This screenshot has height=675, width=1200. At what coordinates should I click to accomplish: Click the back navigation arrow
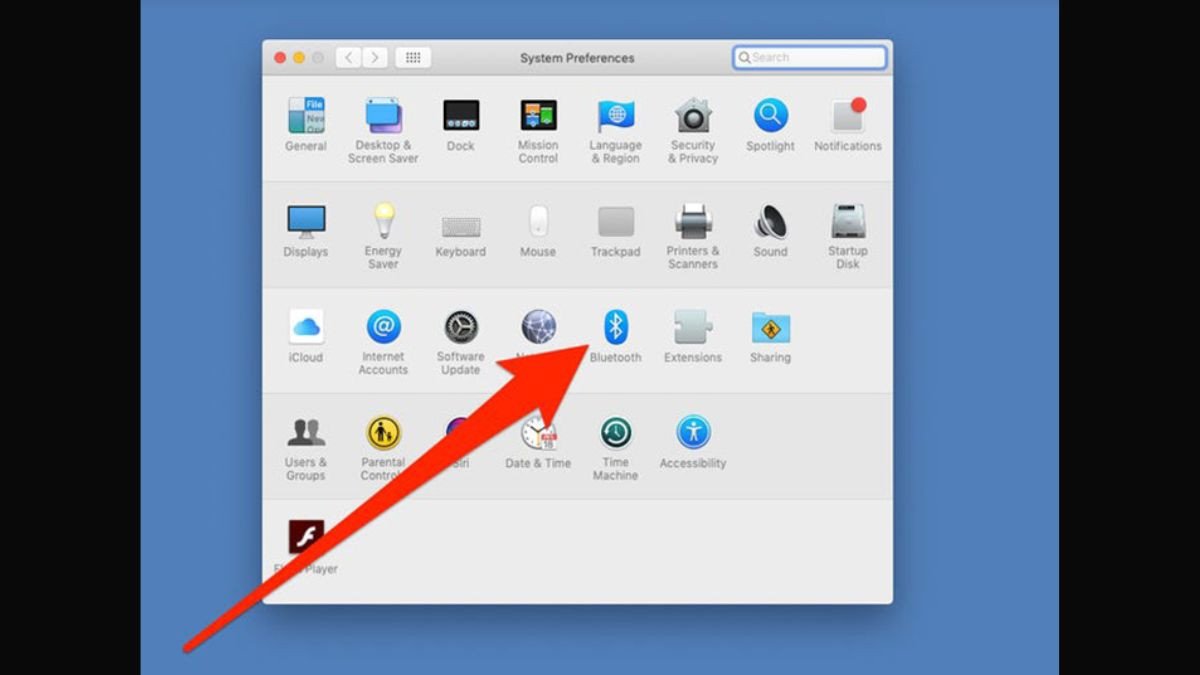pyautogui.click(x=347, y=57)
